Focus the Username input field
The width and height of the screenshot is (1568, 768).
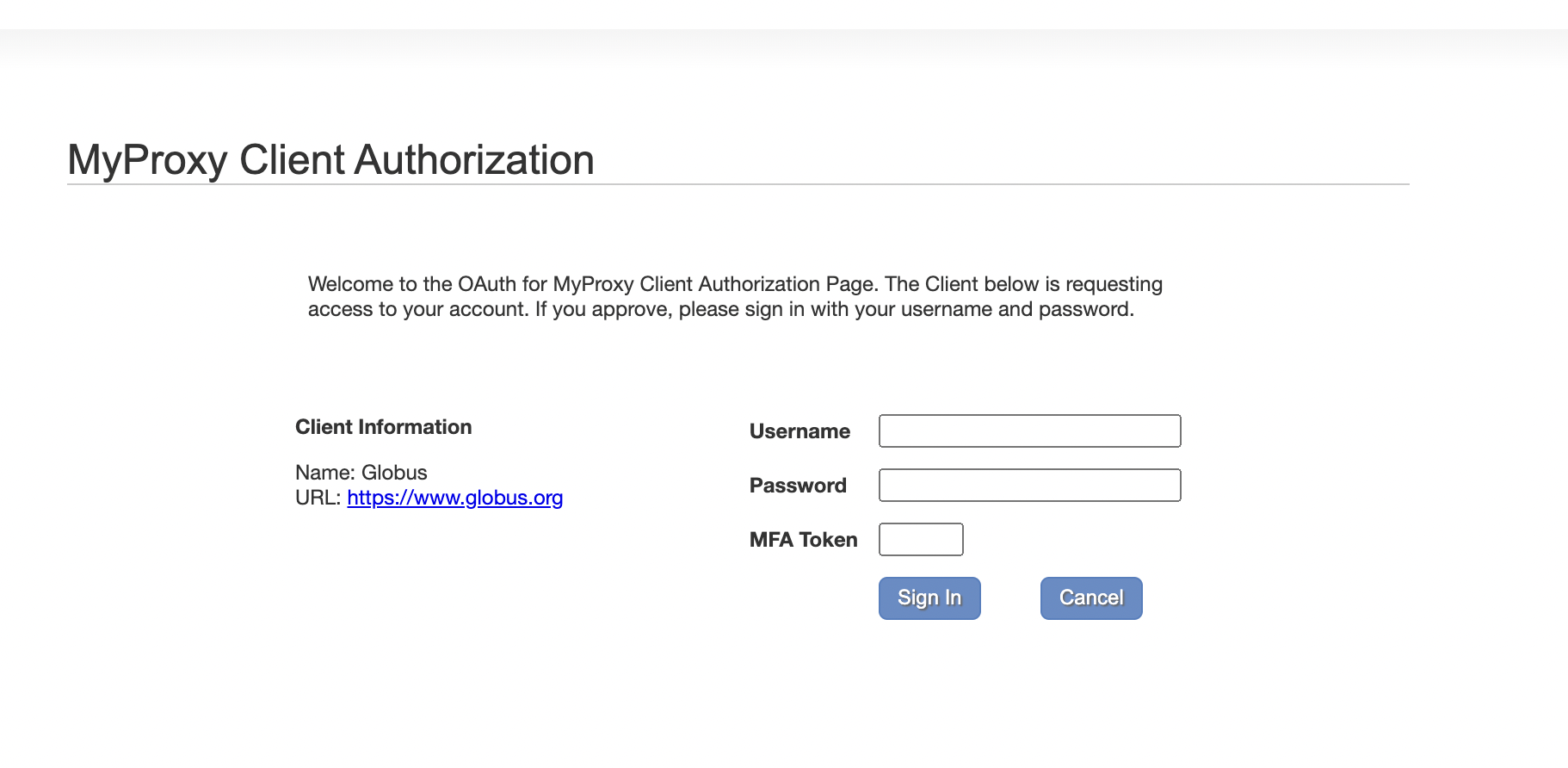coord(1029,430)
